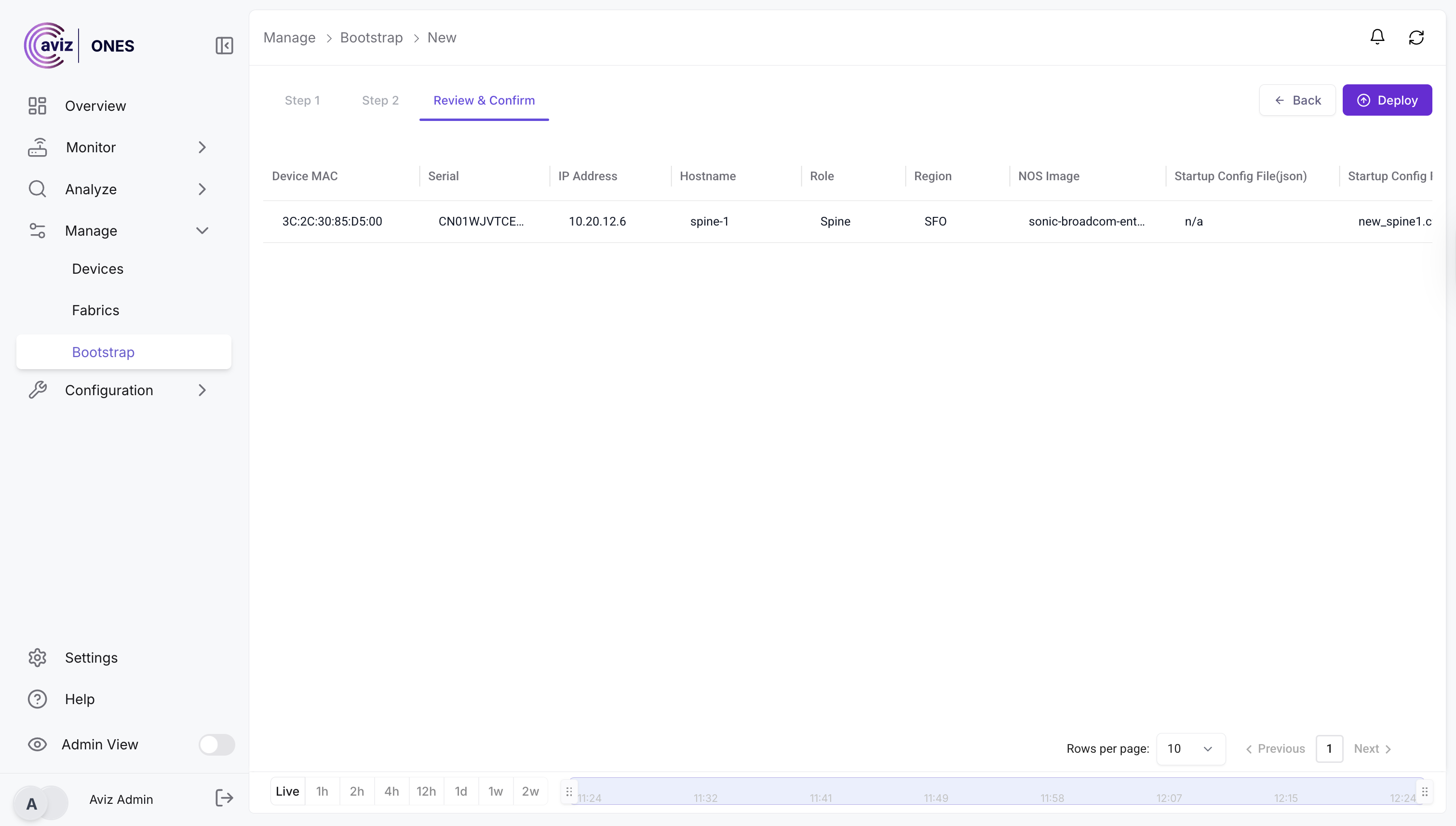This screenshot has width=1456, height=826.
Task: Open Help question-mark item
Action: (38, 699)
